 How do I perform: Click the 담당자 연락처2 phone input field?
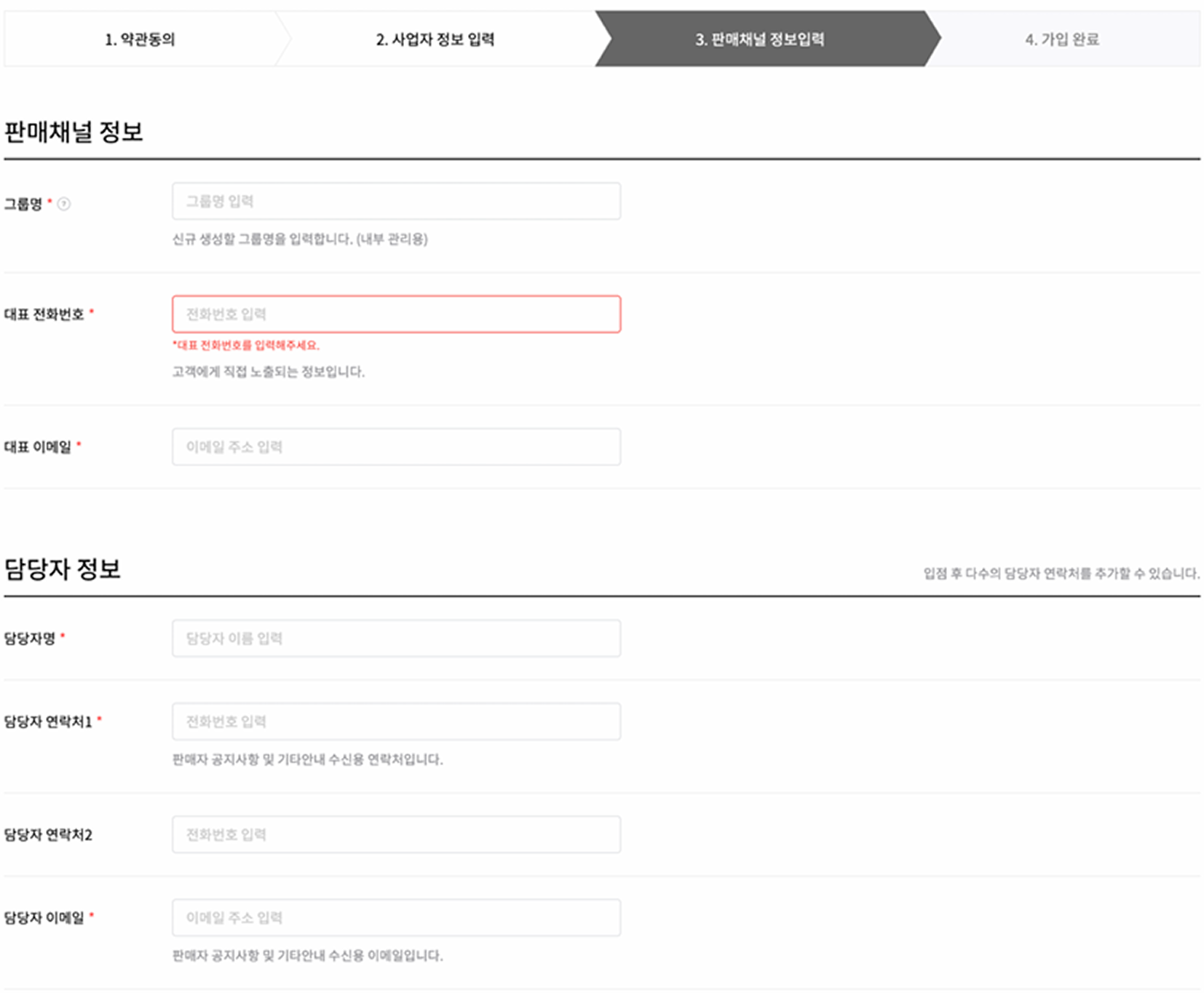click(x=395, y=834)
